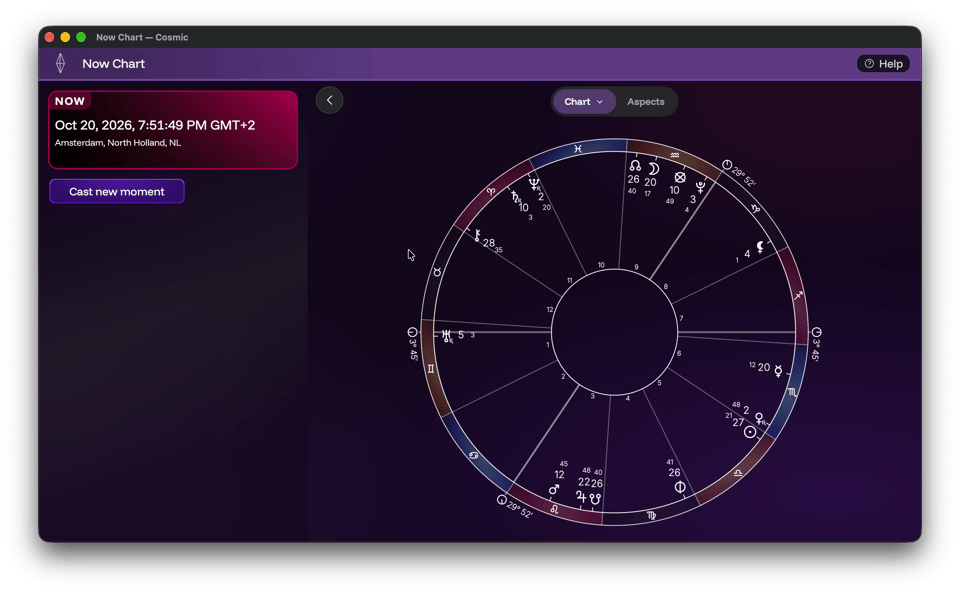The width and height of the screenshot is (960, 593).
Task: Click house number 1 label
Action: [x=547, y=345]
